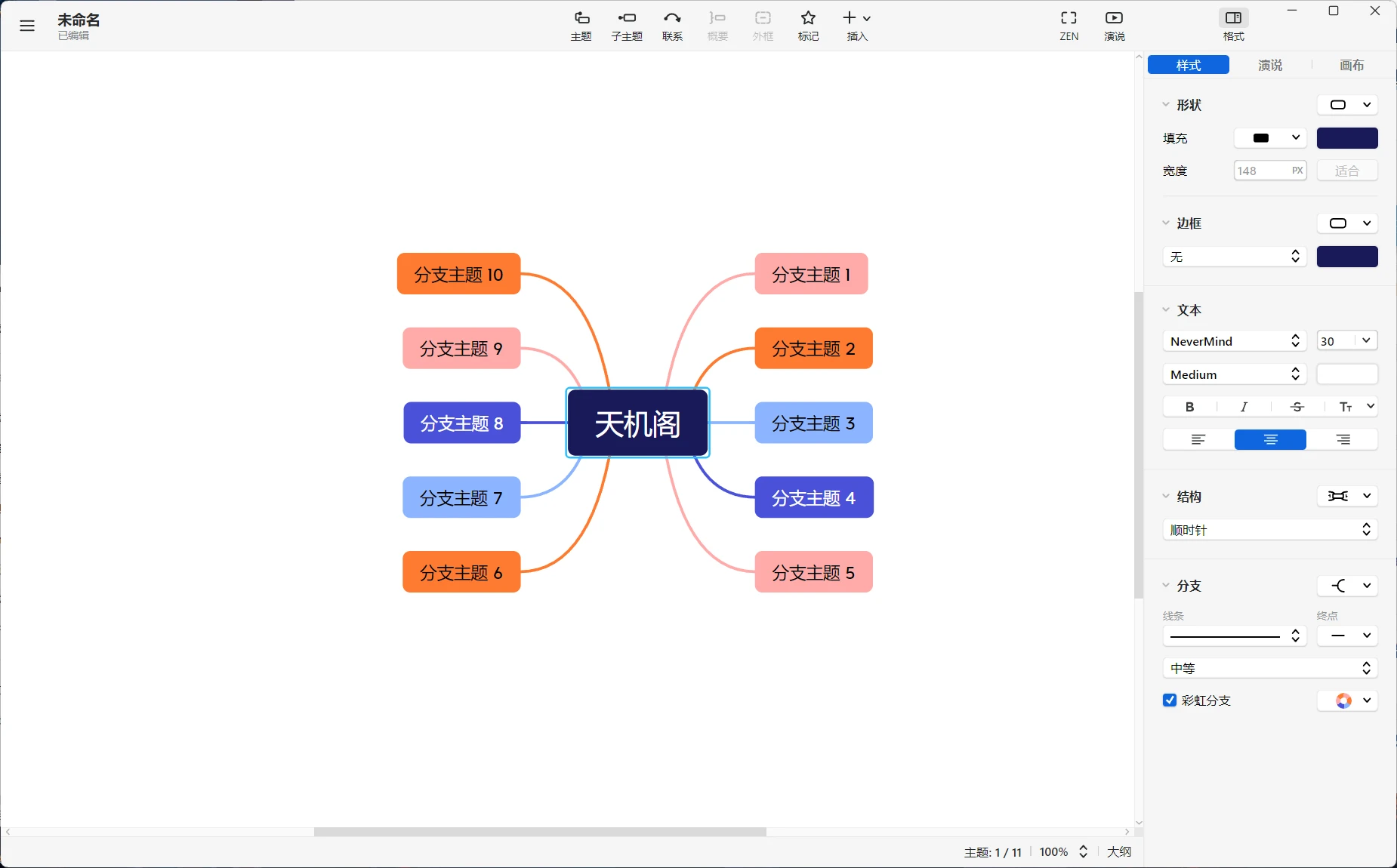
Task: Open the 插入 insert plus menu
Action: coord(857,26)
